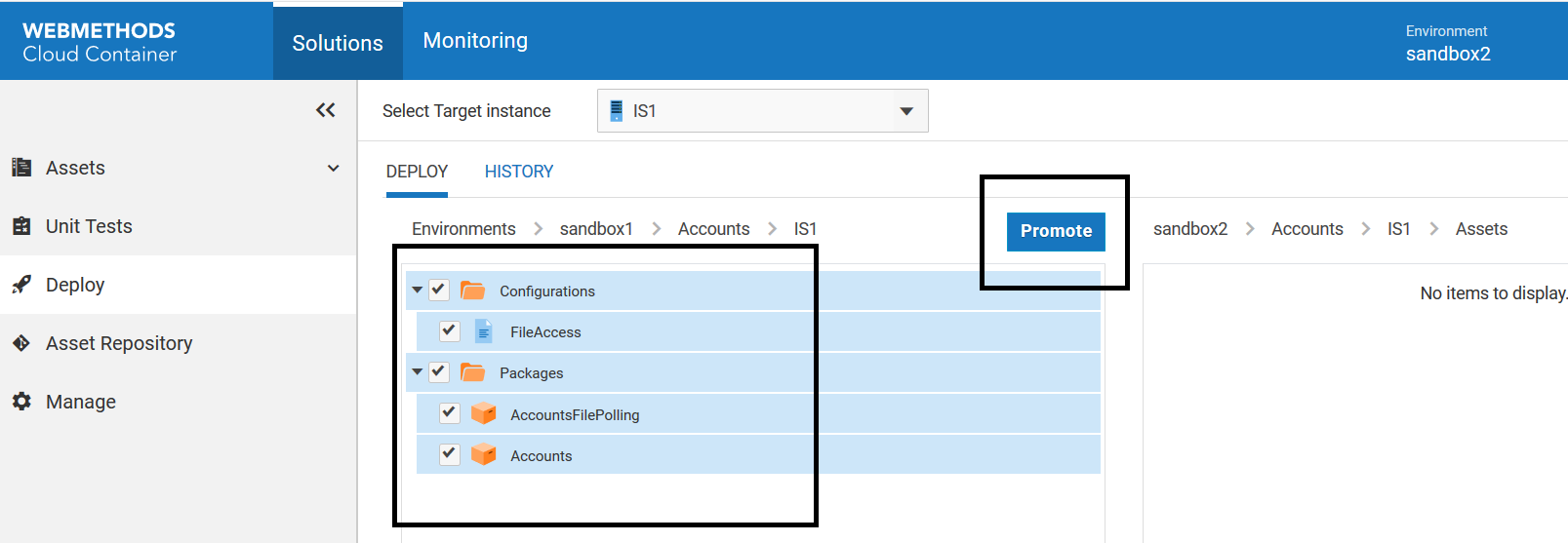Uncheck the AccountsFilePolling checkbox

tap(449, 412)
